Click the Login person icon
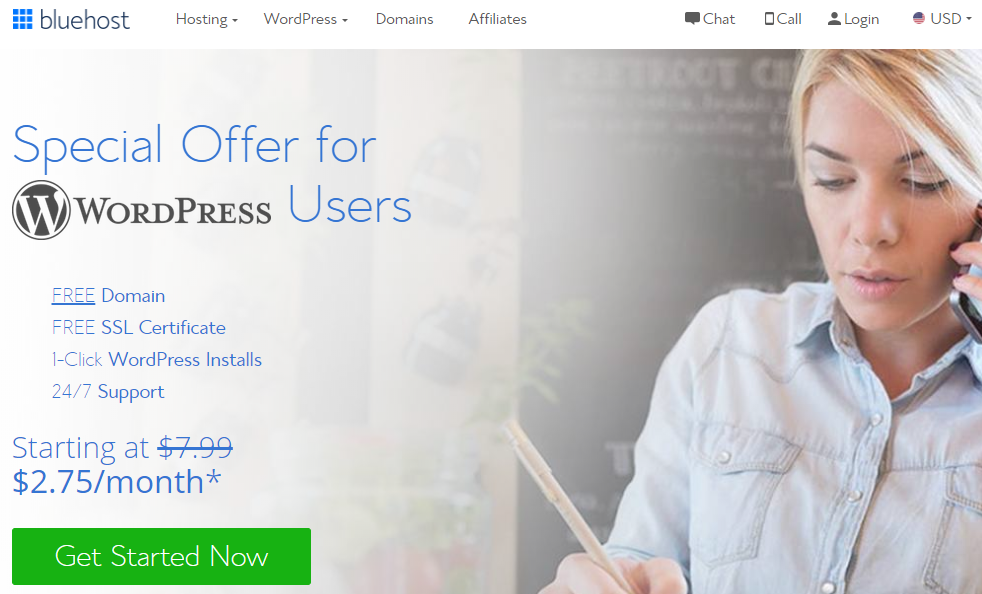Screen dimensions: 982x594 (x=834, y=19)
